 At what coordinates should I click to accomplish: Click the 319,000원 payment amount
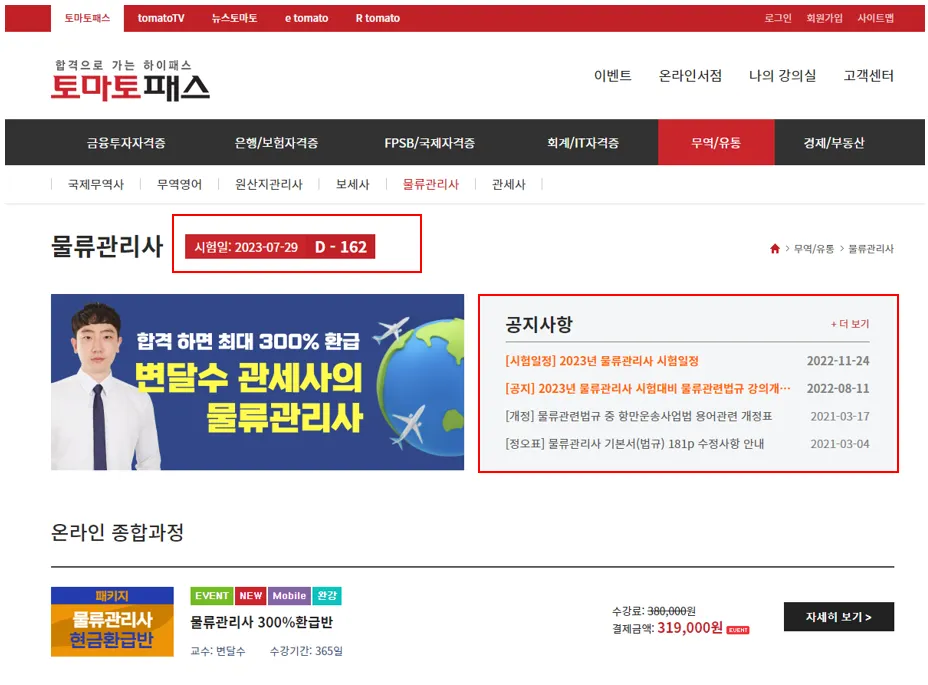tap(690, 628)
